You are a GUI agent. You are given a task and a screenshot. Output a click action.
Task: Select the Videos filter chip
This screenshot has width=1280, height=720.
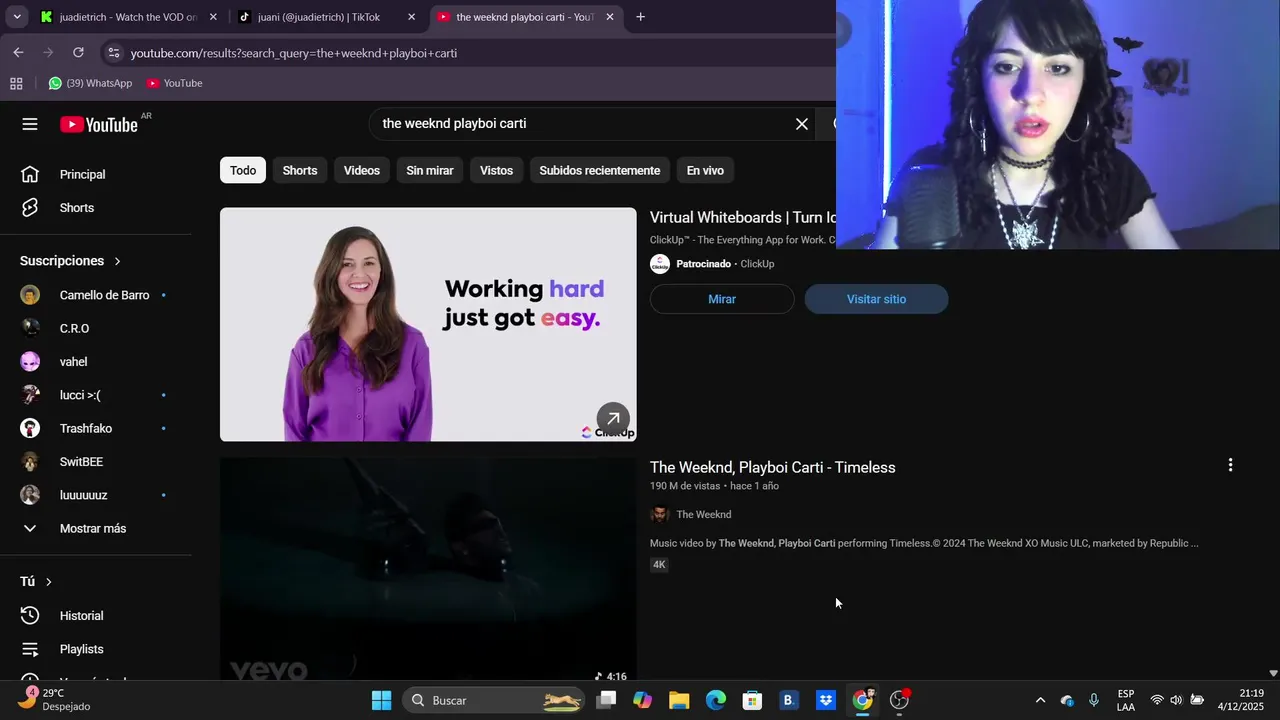(362, 170)
